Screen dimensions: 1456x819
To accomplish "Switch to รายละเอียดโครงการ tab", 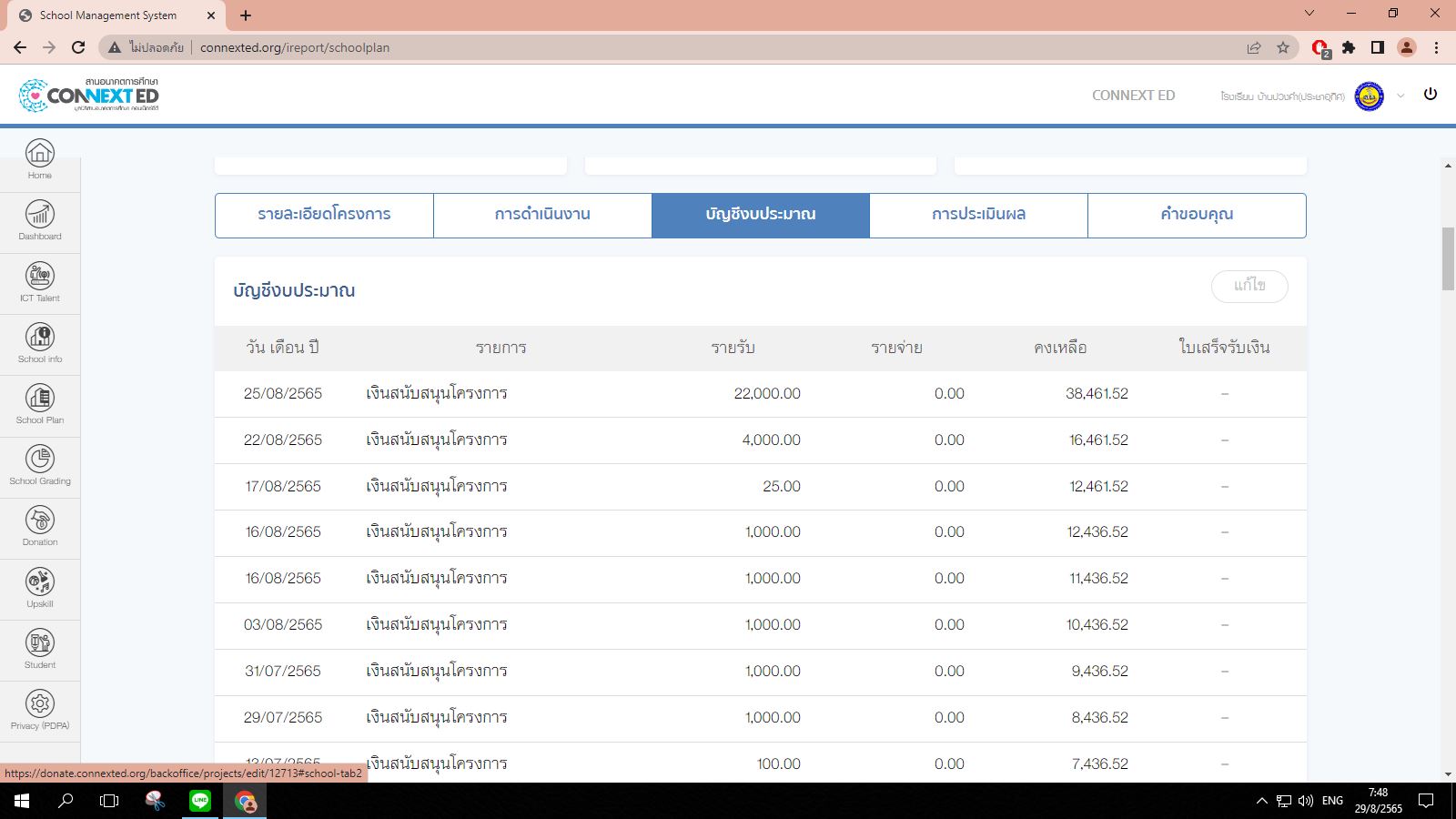I will point(324,215).
